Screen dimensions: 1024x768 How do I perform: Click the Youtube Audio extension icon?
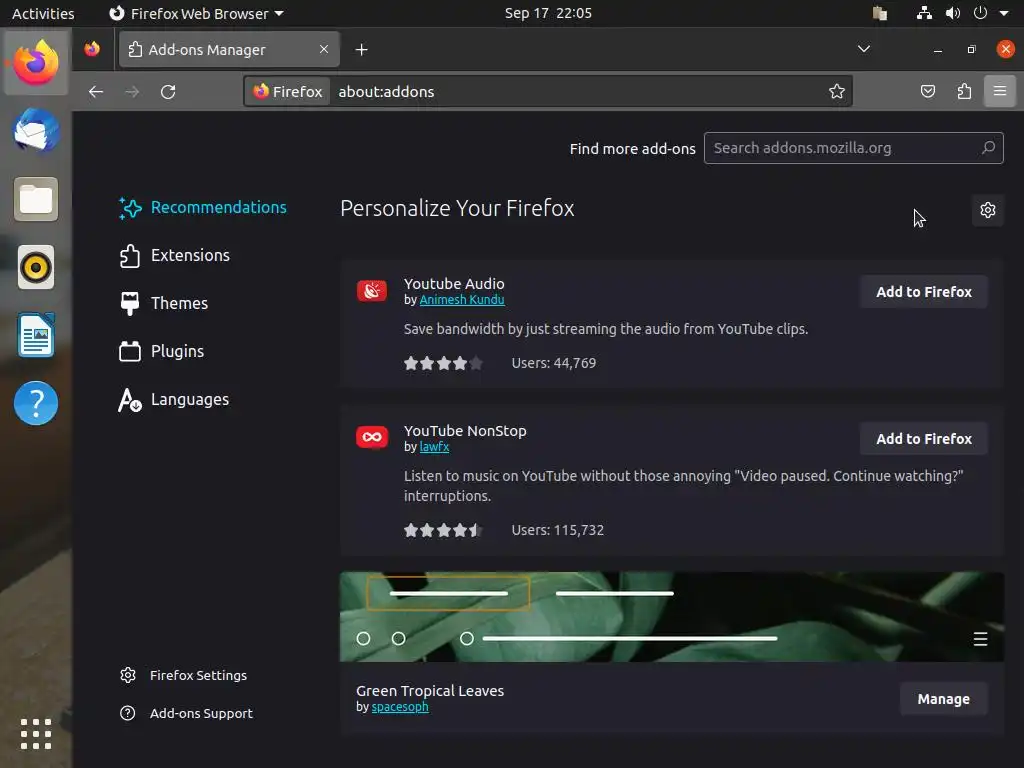tap(372, 291)
